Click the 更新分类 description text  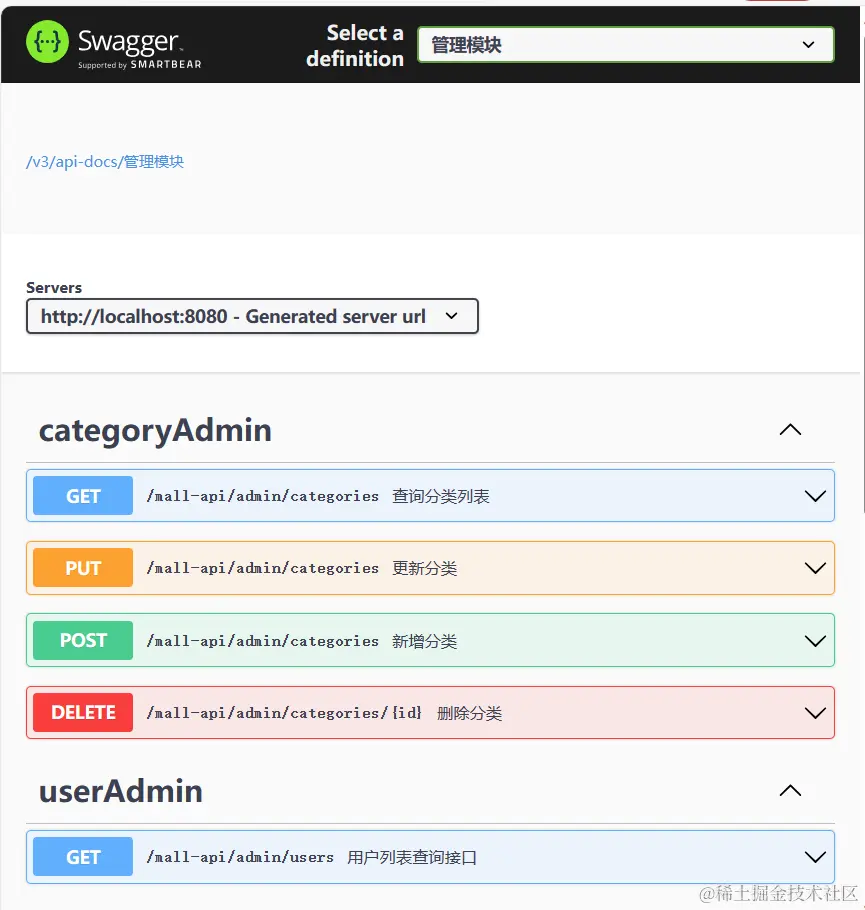pyautogui.click(x=424, y=568)
